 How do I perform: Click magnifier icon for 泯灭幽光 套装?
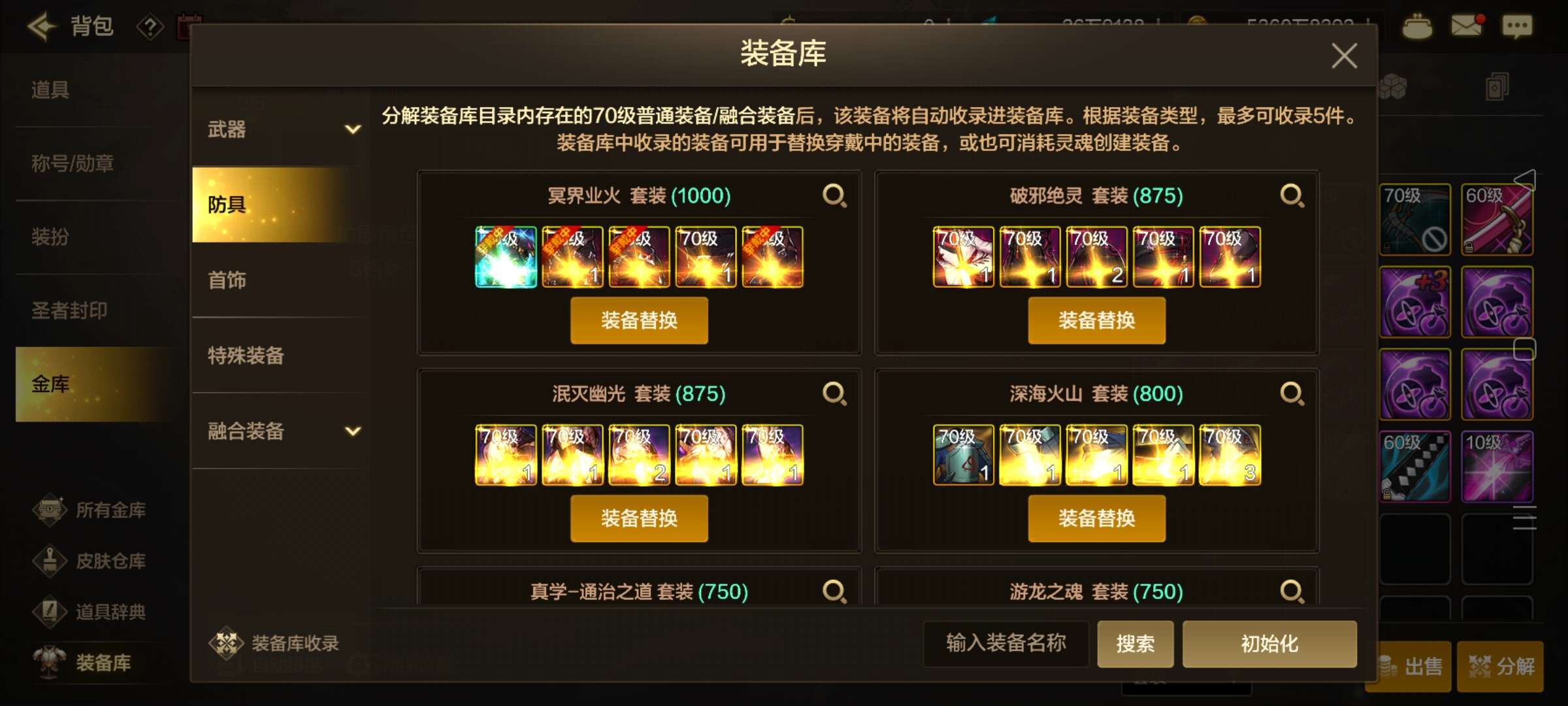(834, 394)
